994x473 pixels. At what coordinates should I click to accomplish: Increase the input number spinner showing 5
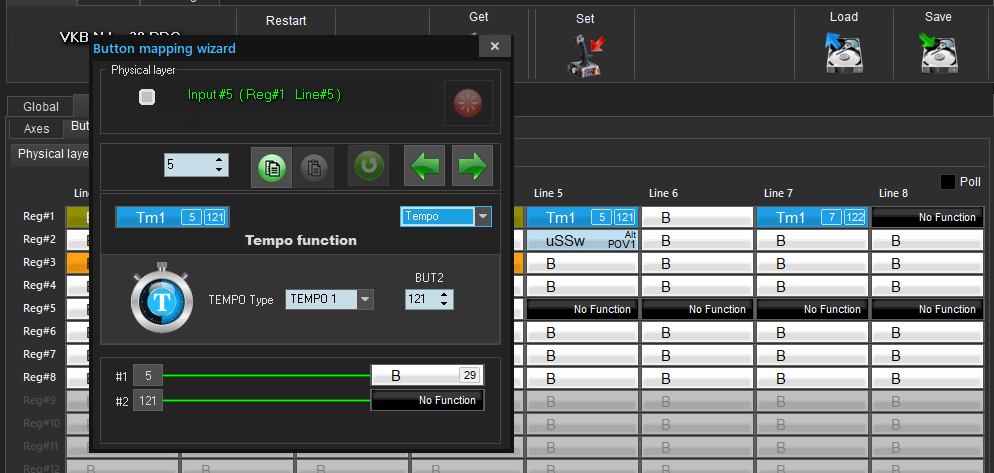tap(219, 160)
